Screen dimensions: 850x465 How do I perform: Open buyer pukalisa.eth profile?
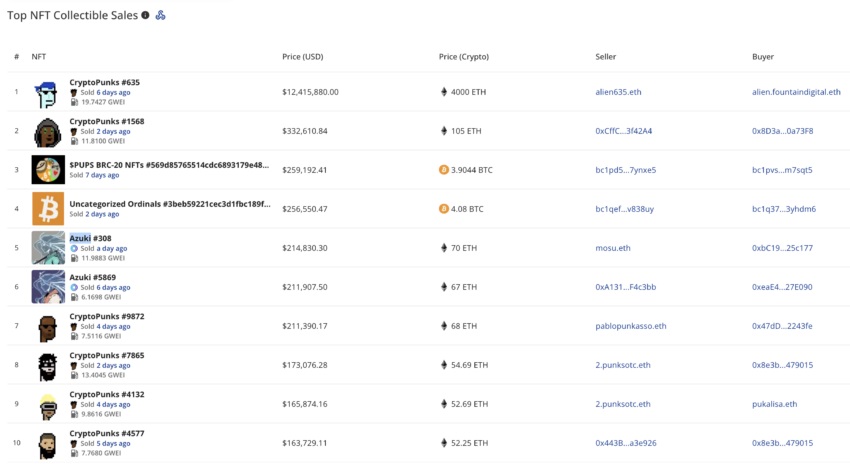coord(775,404)
